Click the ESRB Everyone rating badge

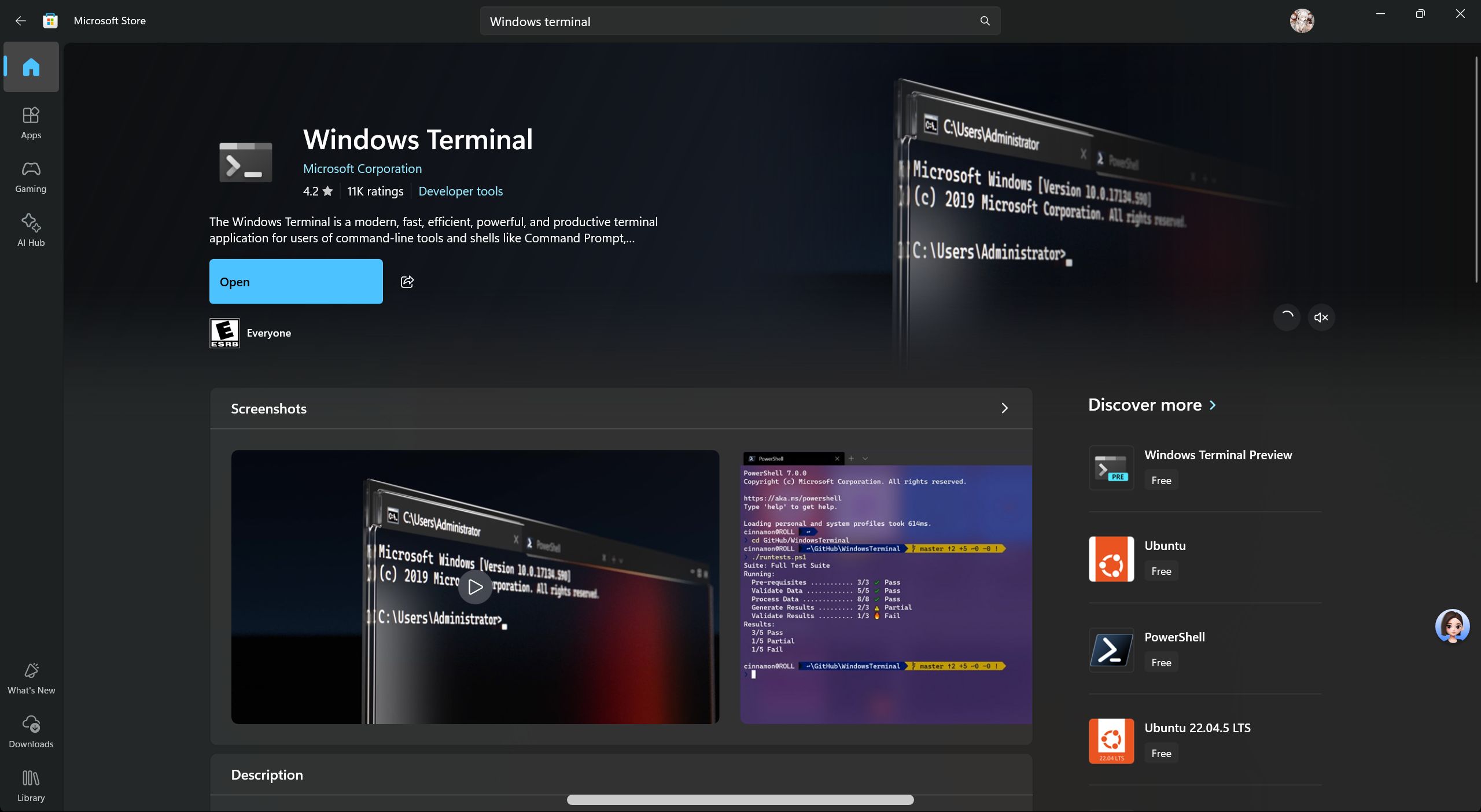pyautogui.click(x=224, y=333)
